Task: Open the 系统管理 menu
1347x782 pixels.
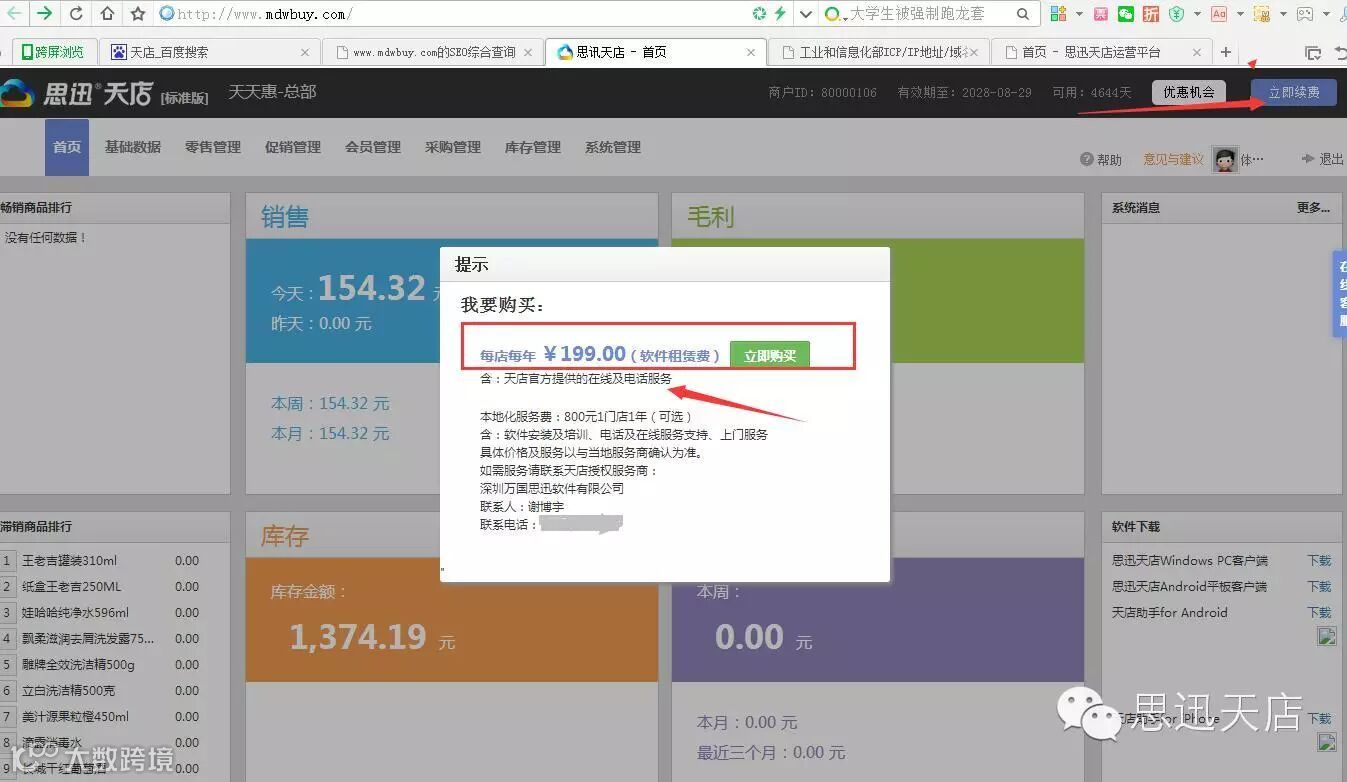Action: click(613, 147)
